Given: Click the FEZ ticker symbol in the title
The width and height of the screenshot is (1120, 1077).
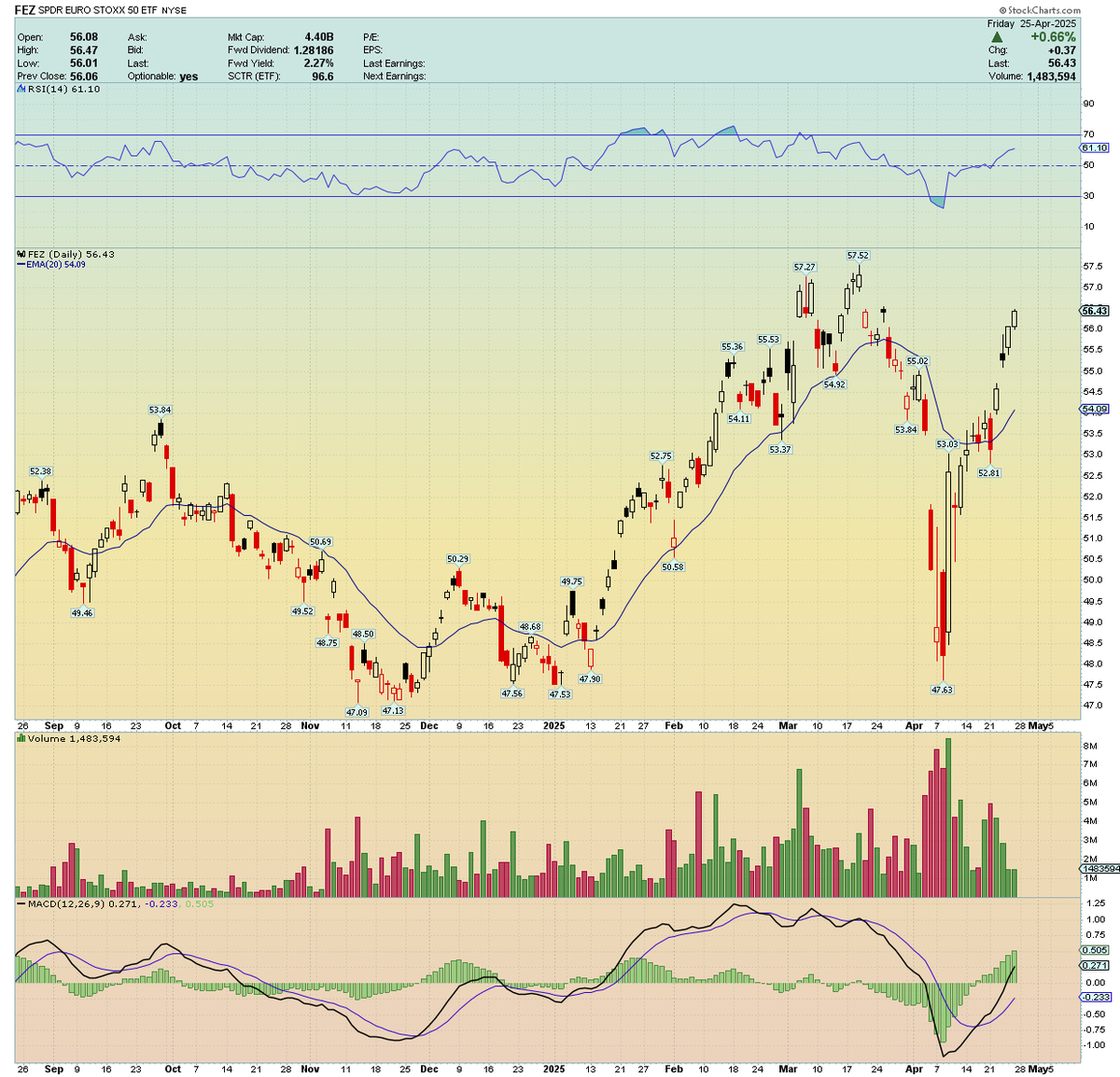Looking at the screenshot, I should coord(24,9).
